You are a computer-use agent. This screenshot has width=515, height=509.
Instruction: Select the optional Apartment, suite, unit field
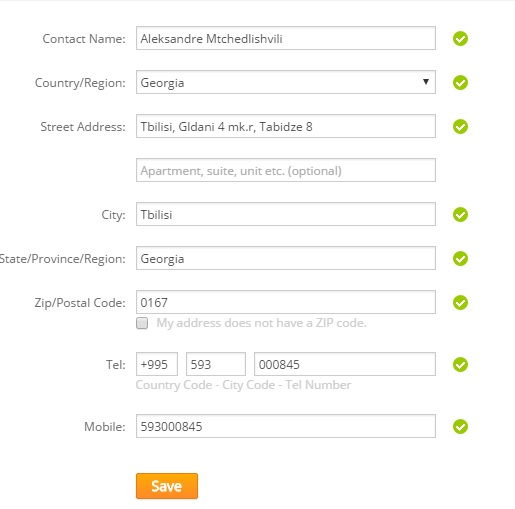[x=286, y=170]
